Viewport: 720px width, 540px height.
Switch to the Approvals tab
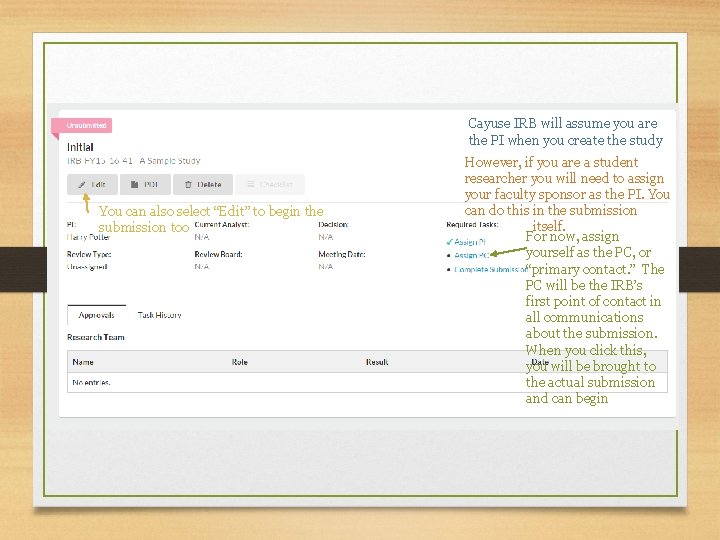(x=96, y=315)
